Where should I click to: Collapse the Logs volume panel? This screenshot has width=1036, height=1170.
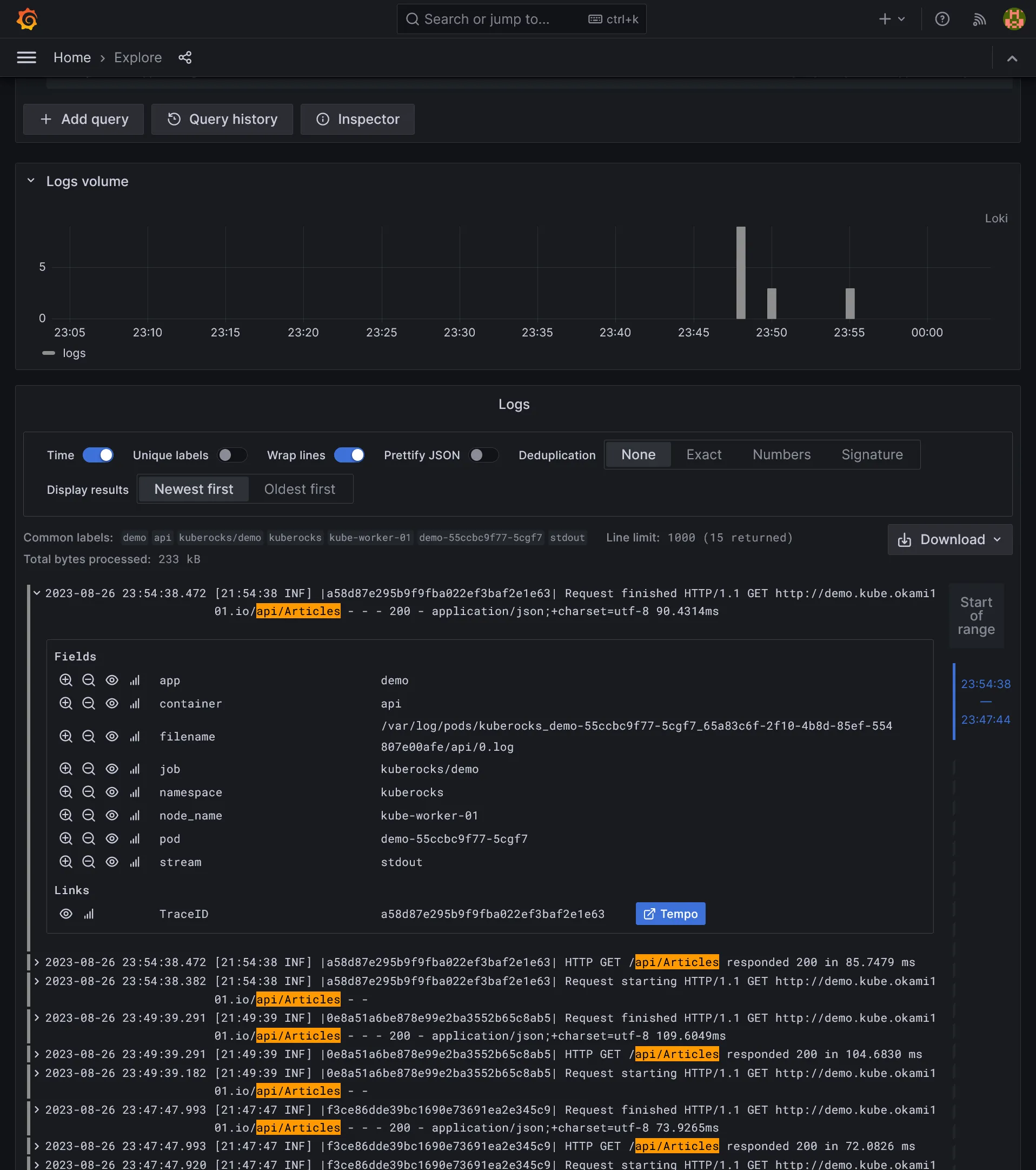point(31,181)
